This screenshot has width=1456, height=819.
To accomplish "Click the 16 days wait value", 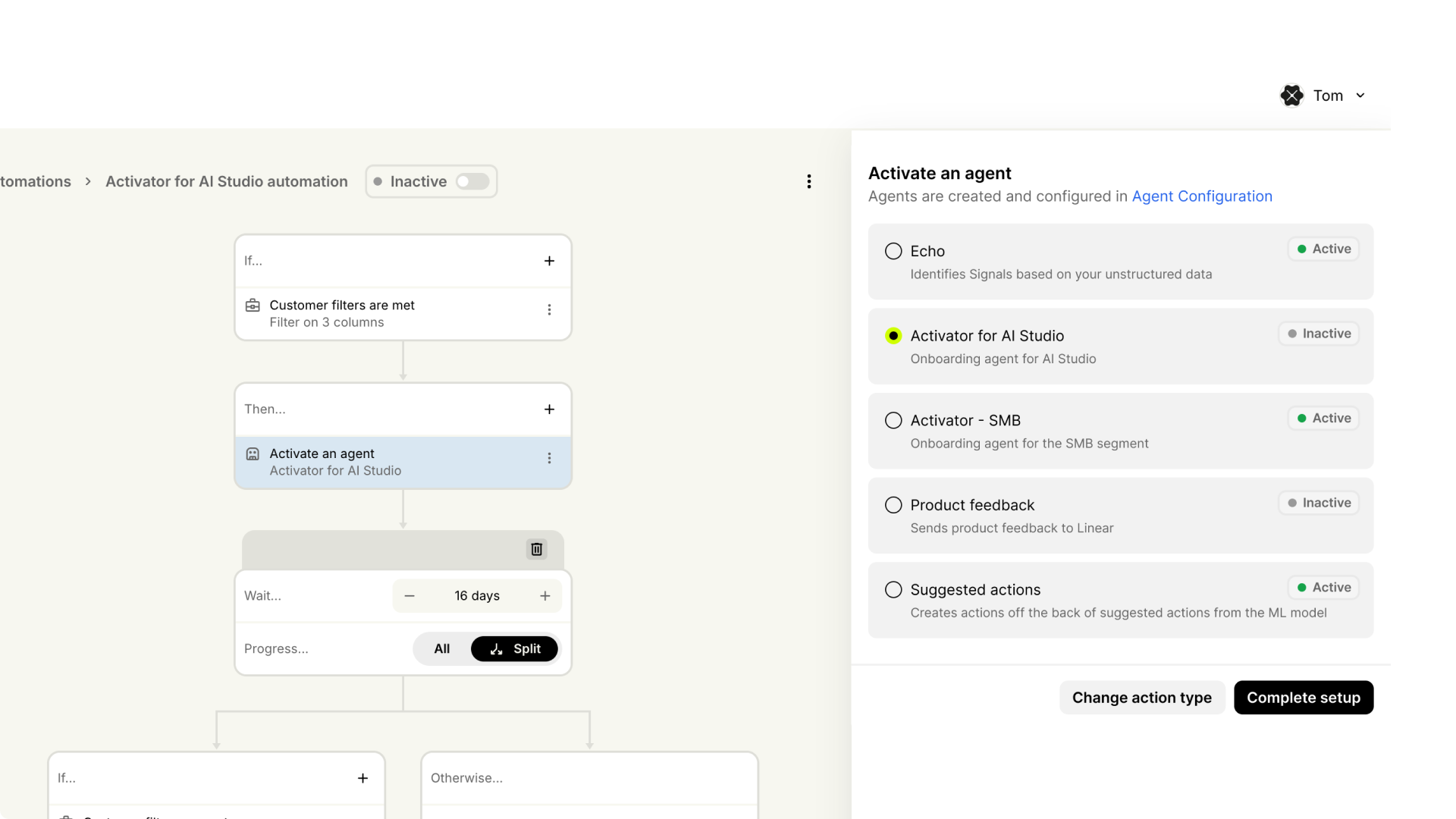I will tap(477, 596).
